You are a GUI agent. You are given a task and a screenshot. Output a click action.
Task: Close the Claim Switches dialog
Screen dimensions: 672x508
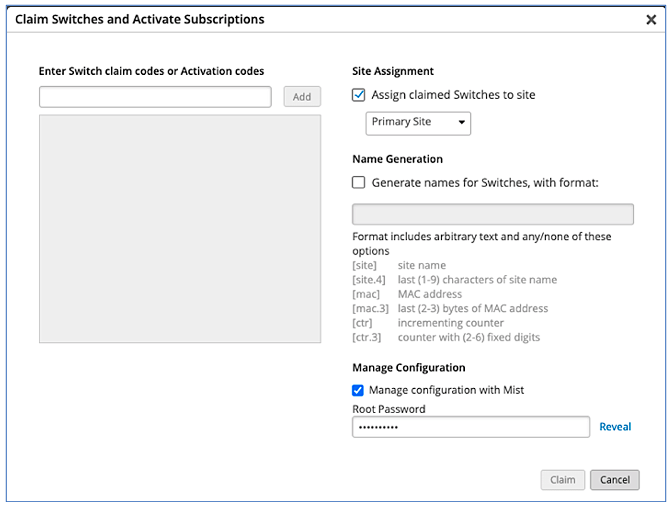[651, 19]
